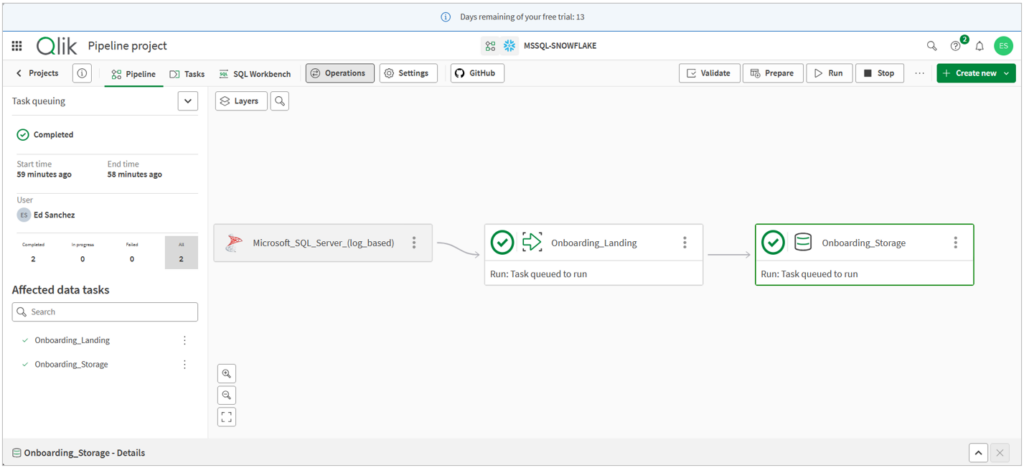The width and height of the screenshot is (1024, 468).
Task: Open the Settings button
Action: [x=408, y=73]
